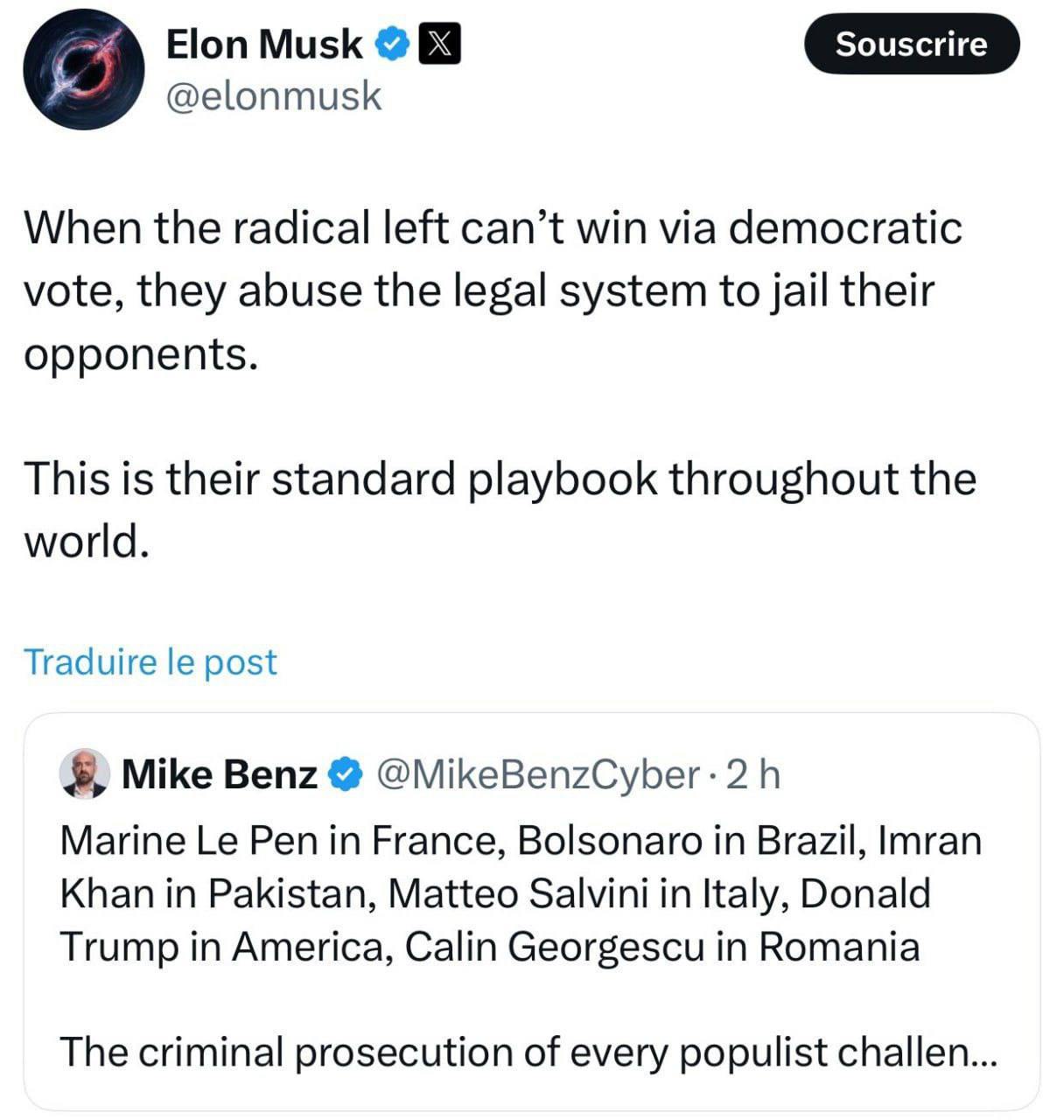Open the @elonmusk handle
1064x1120 pixels.
273,95
